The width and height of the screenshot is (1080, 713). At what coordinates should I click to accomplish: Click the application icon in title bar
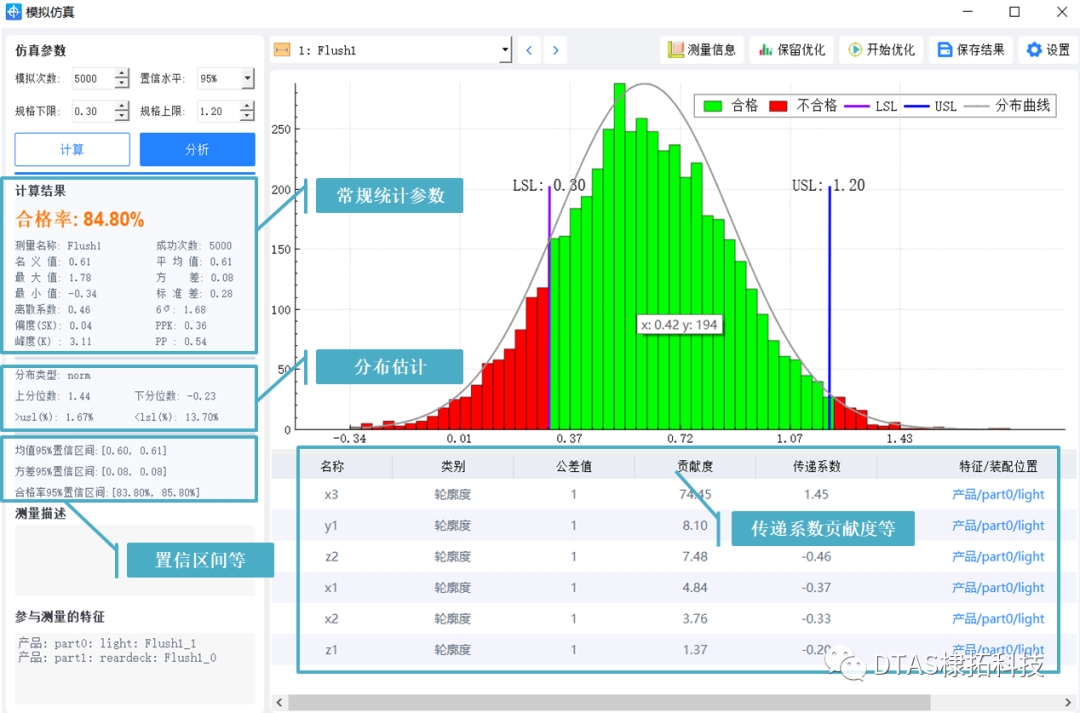(x=12, y=11)
